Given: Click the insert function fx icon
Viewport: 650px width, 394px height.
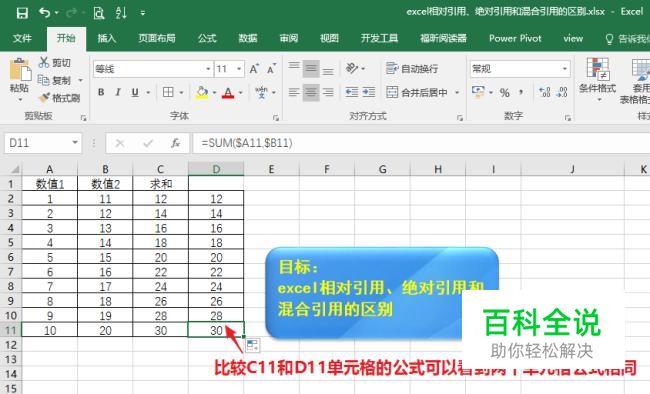Looking at the screenshot, I should [x=175, y=143].
